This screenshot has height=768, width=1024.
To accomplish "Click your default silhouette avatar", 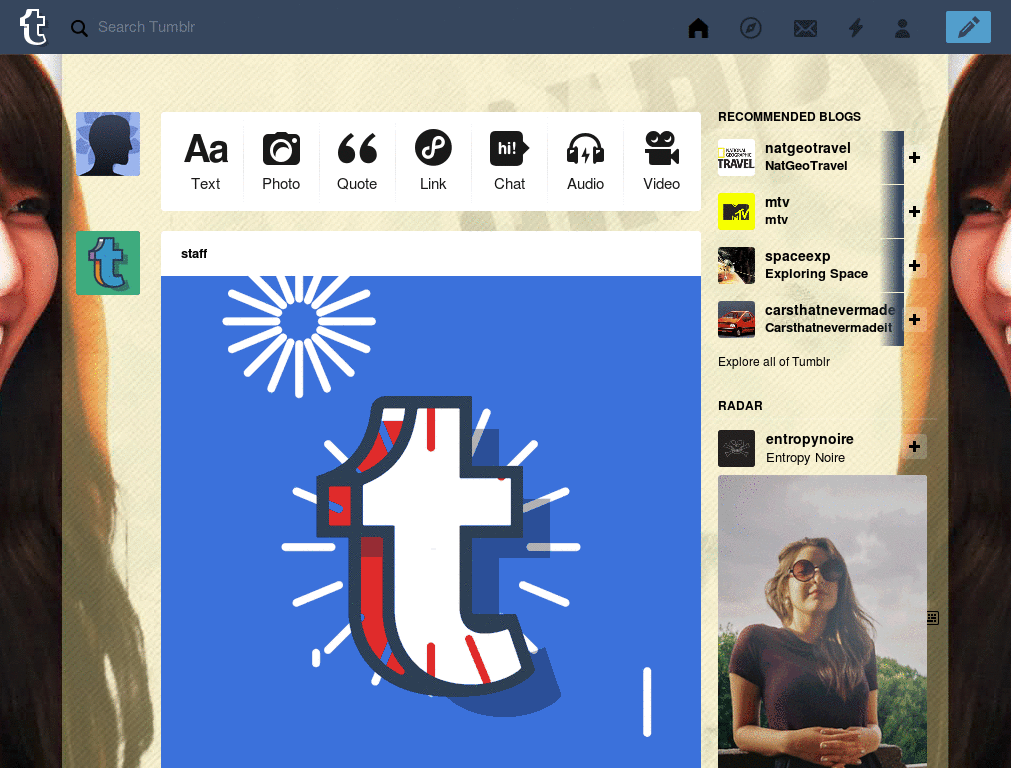I will point(108,144).
